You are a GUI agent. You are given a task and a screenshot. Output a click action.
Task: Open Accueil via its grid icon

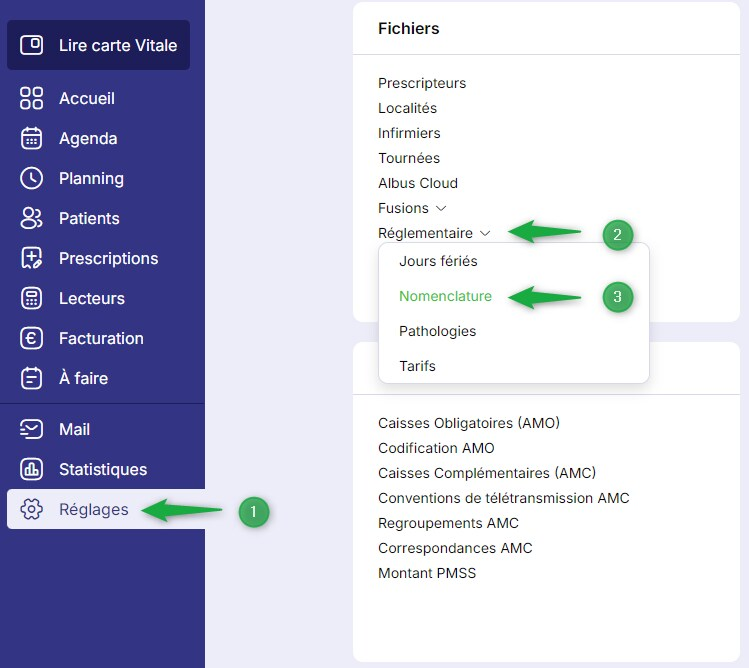point(31,98)
